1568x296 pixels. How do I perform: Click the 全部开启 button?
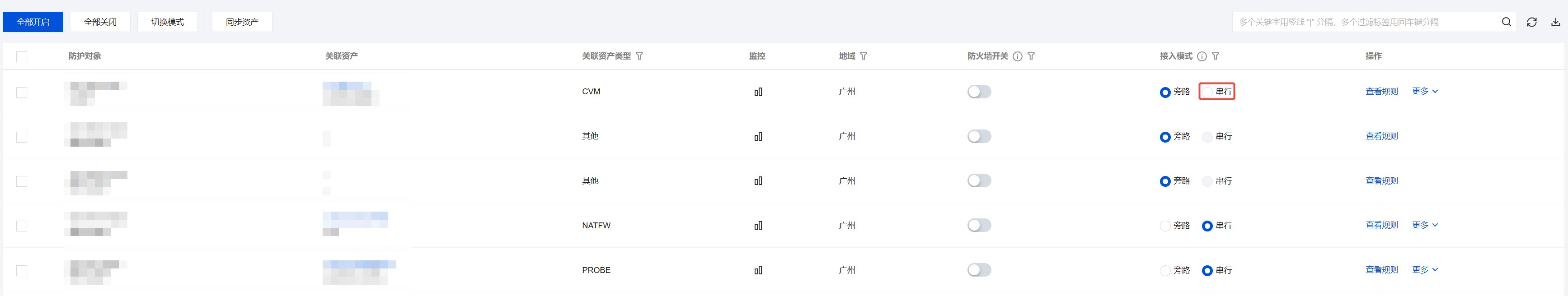(x=33, y=22)
